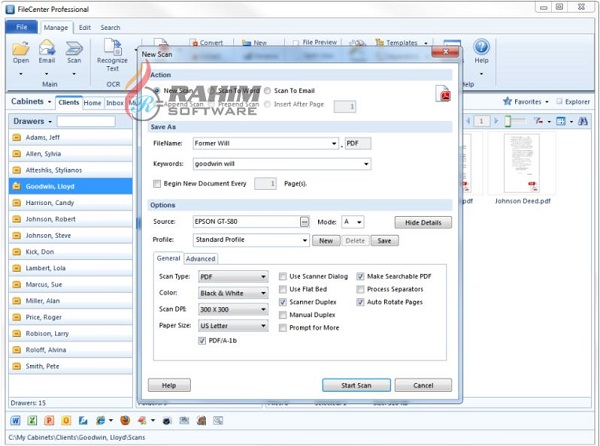This screenshot has height=446, width=600.
Task: Open the FileName dropdown
Action: tap(334, 144)
